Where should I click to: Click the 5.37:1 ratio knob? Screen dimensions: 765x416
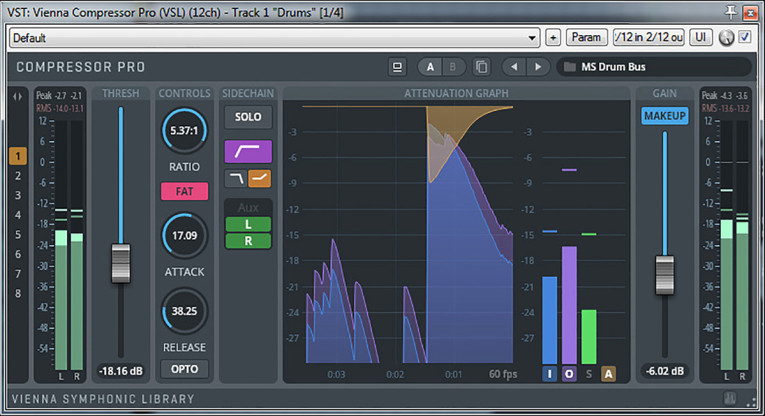pos(184,131)
